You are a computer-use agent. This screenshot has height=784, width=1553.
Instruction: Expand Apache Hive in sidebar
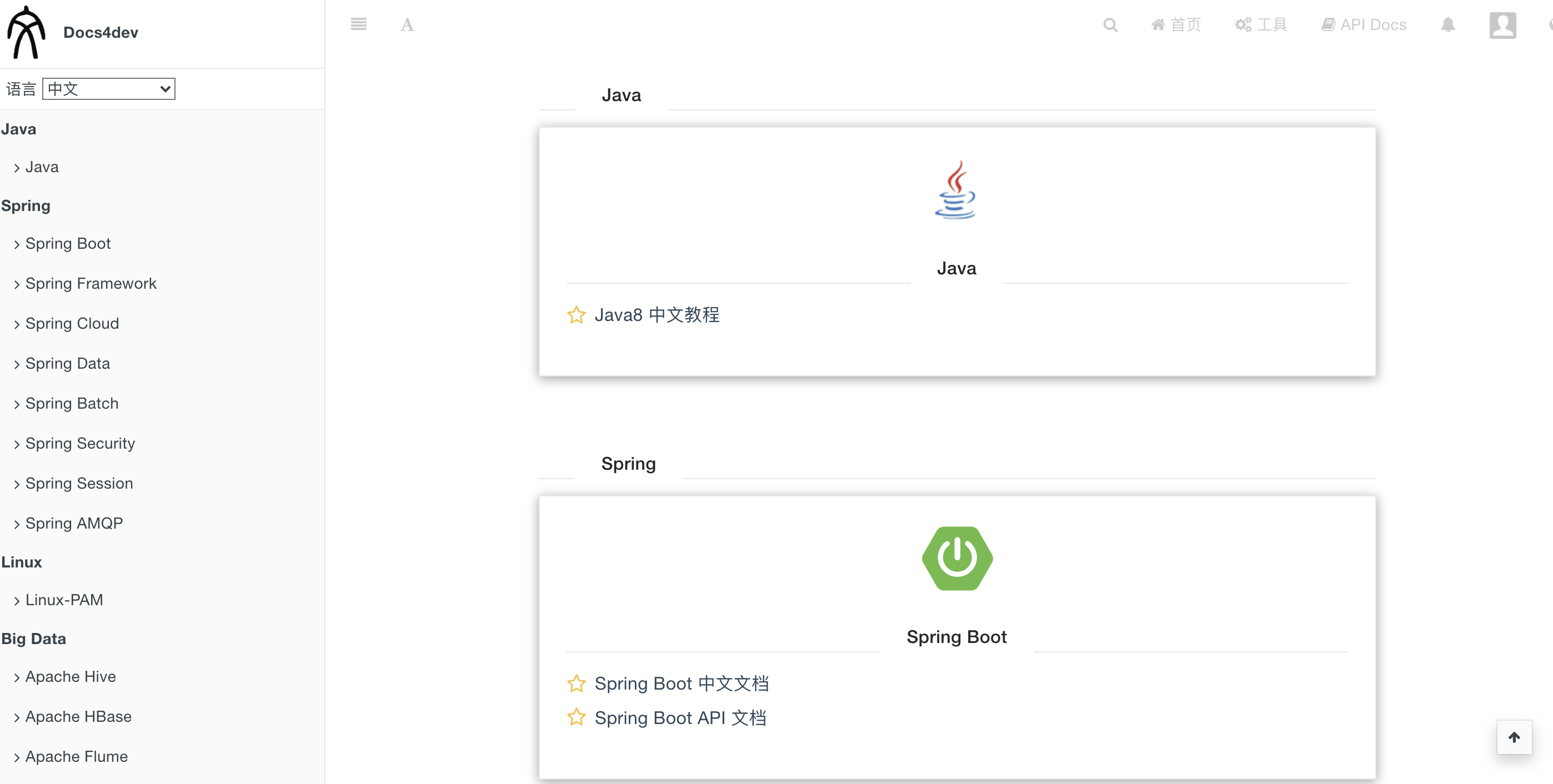[64, 676]
